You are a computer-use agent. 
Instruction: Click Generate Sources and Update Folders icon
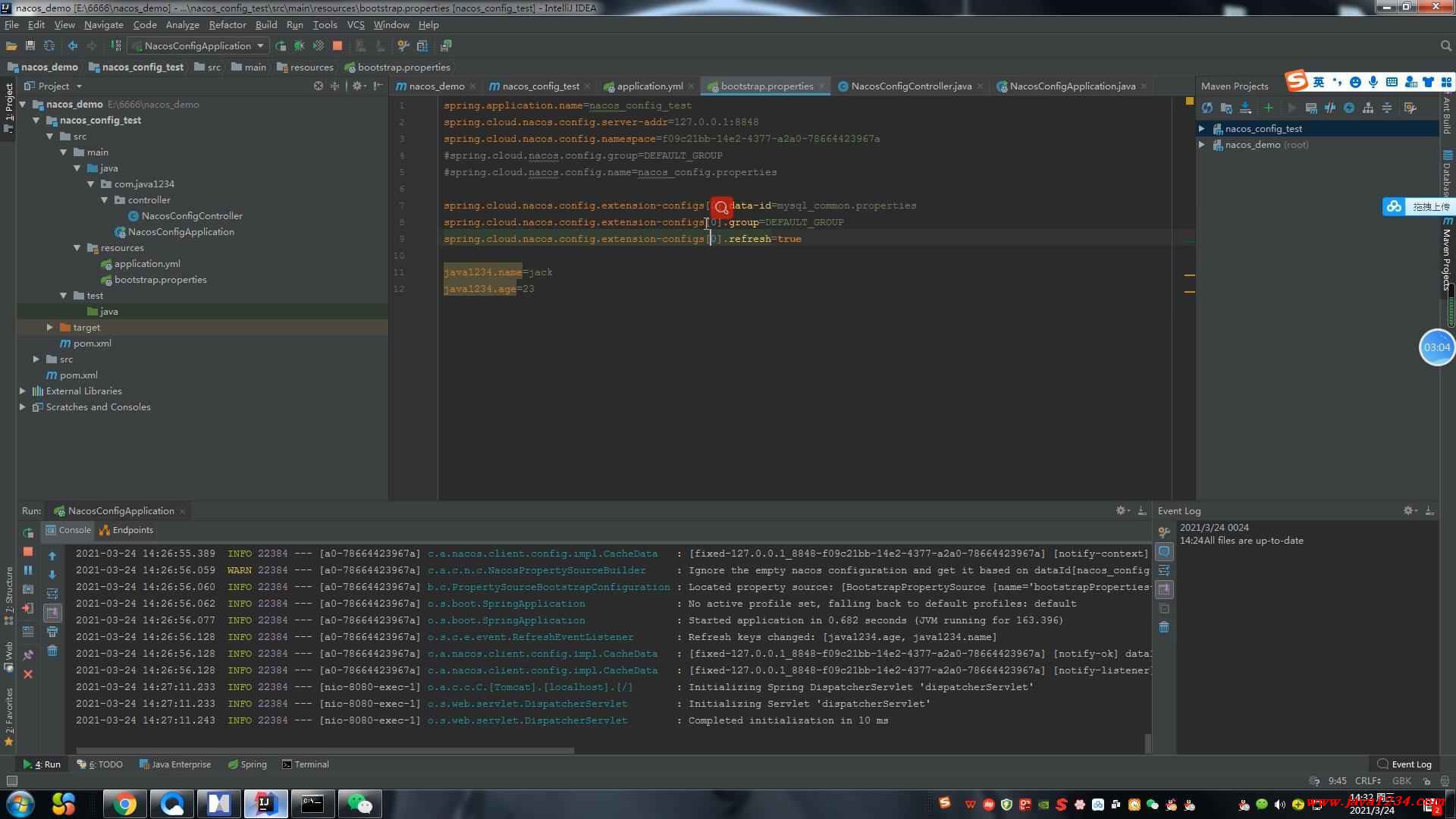(x=1226, y=108)
